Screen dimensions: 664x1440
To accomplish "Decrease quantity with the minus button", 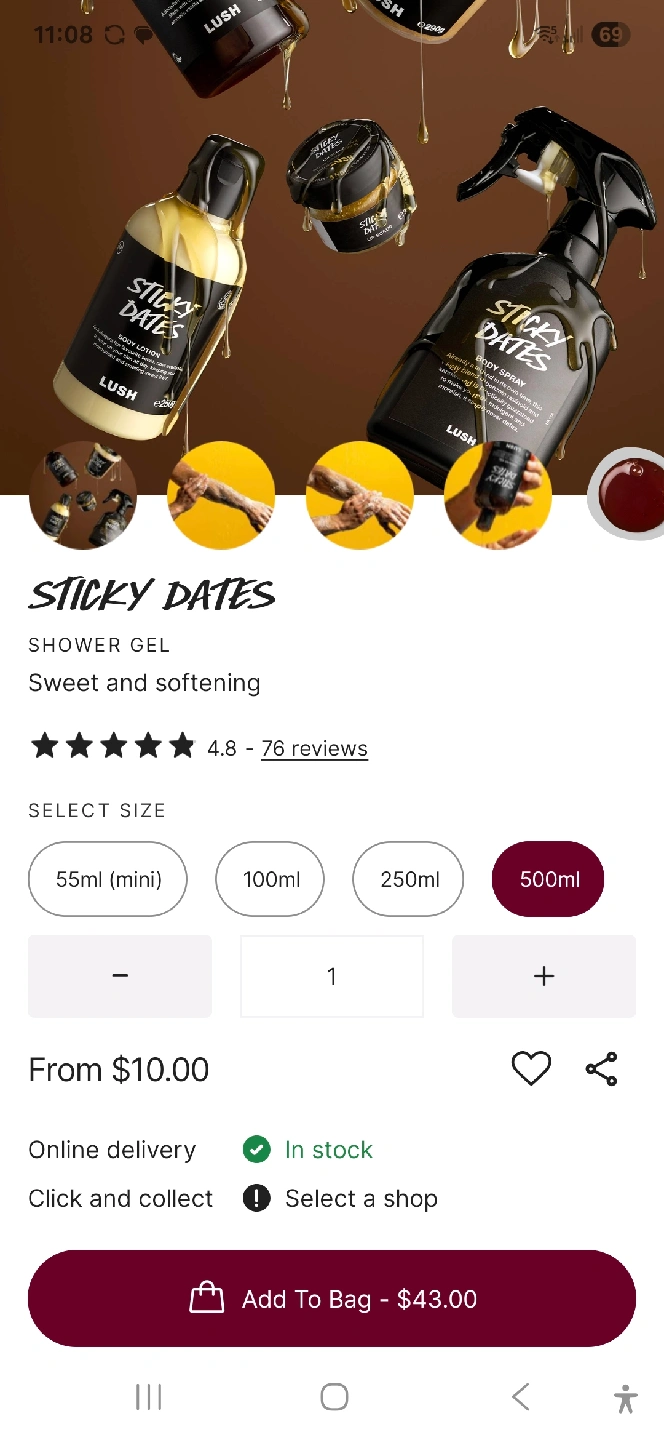I will click(120, 976).
